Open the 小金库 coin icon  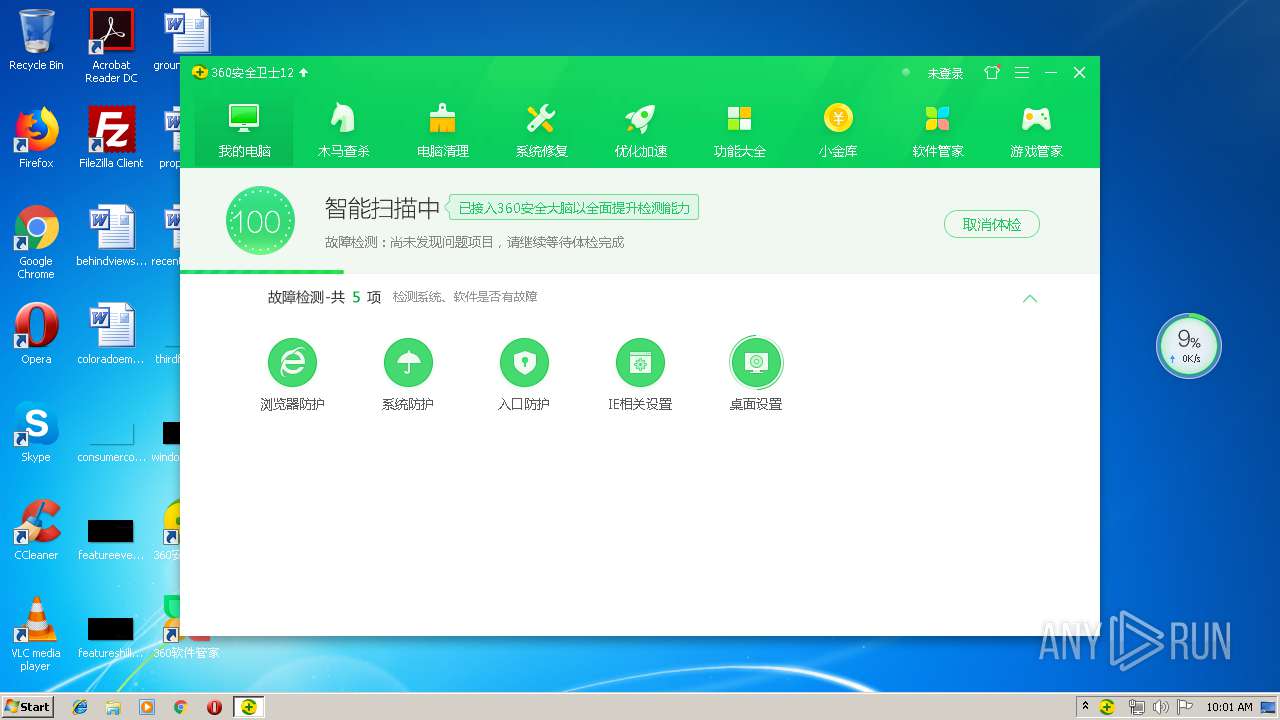(838, 119)
